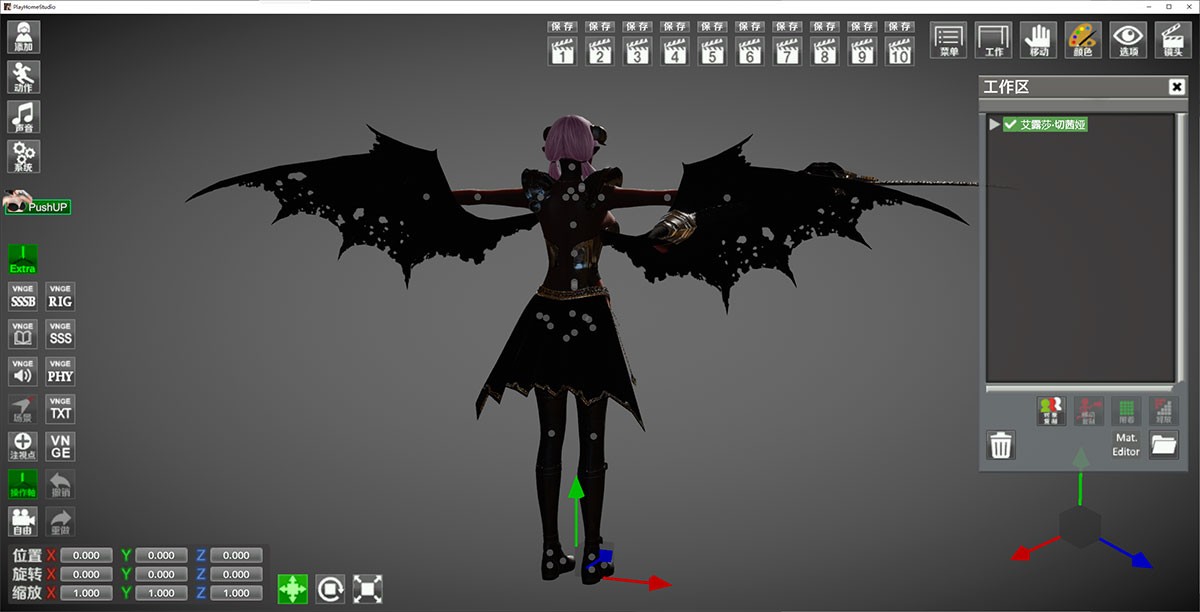
Task: Click the 位置 X value field
Action: click(87, 555)
